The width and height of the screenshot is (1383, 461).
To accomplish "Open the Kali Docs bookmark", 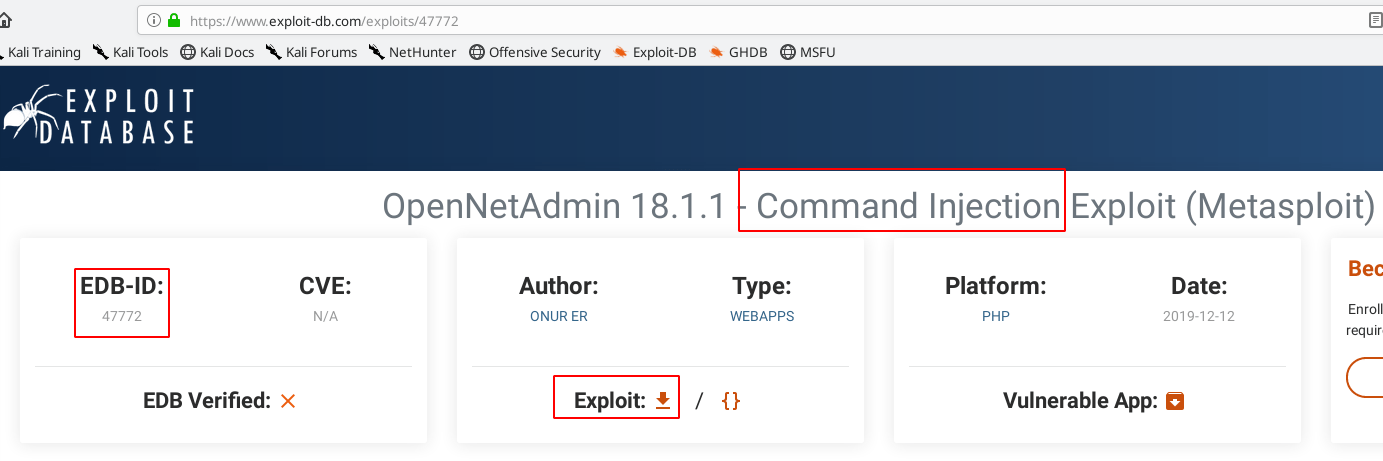I will click(217, 52).
